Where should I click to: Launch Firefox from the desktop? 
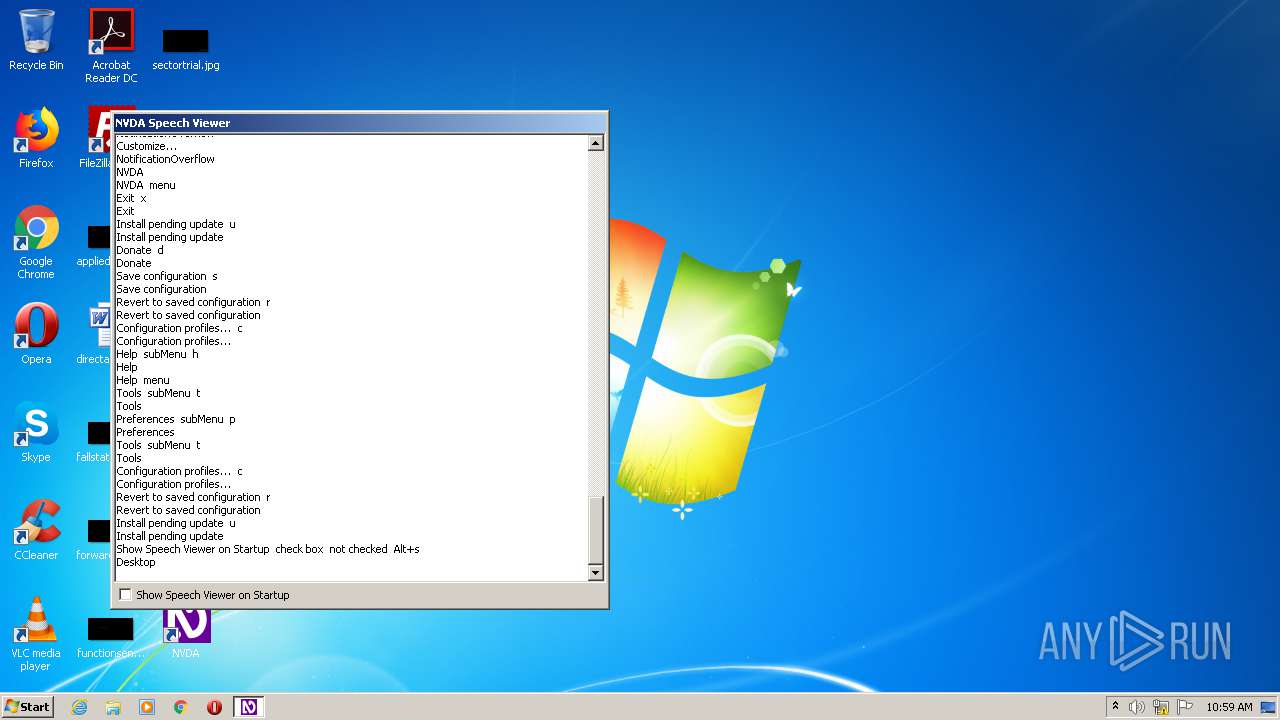36,138
